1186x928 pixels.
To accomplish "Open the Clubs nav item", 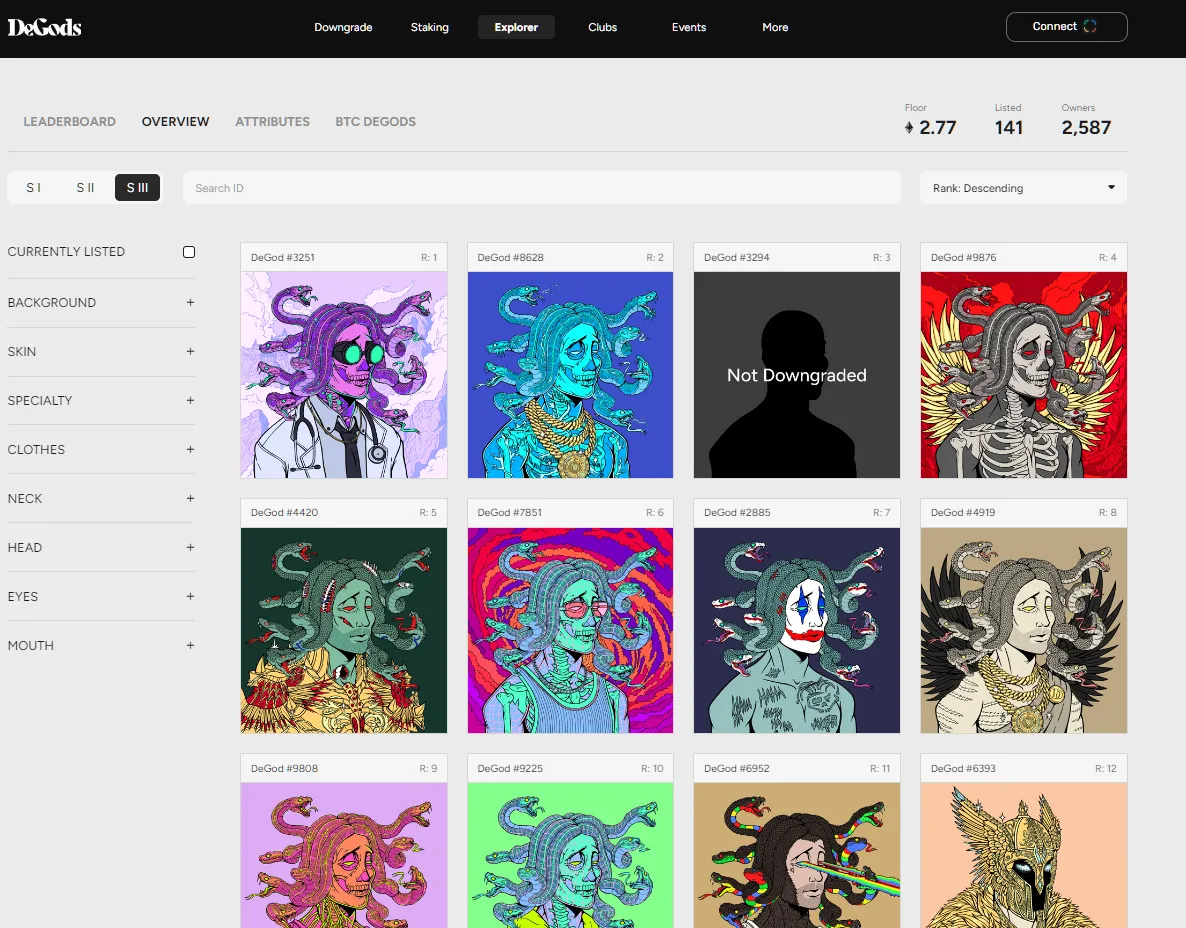I will (603, 27).
